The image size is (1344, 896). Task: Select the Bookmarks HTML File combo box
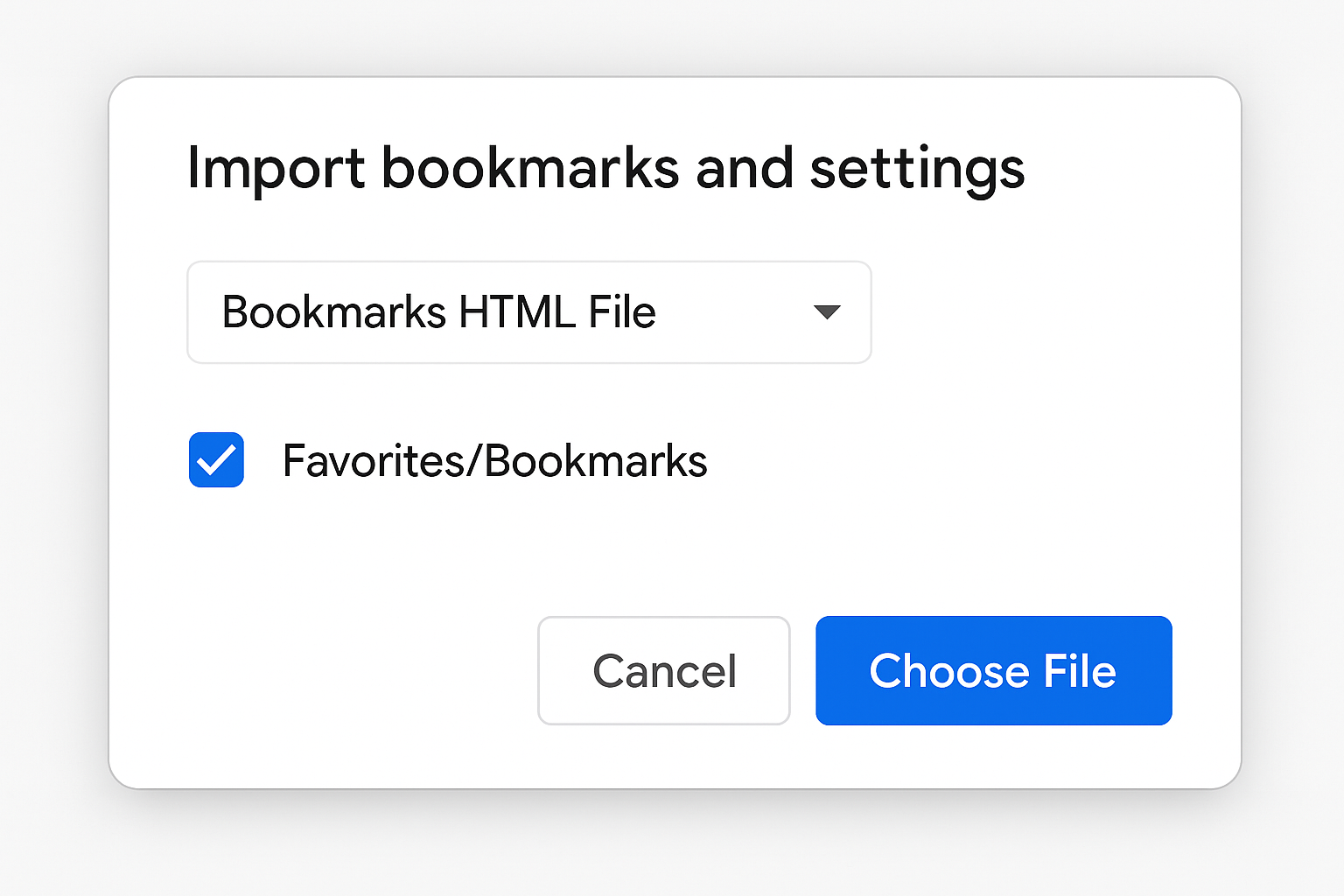(x=528, y=312)
